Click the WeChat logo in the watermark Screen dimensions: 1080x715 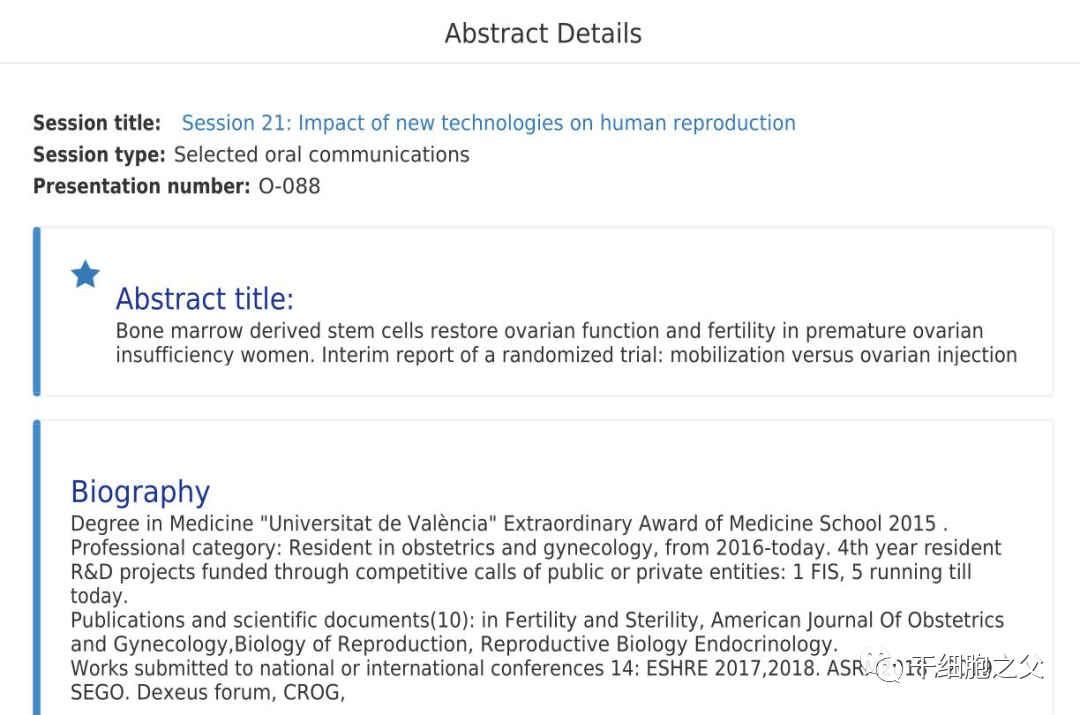(882, 665)
